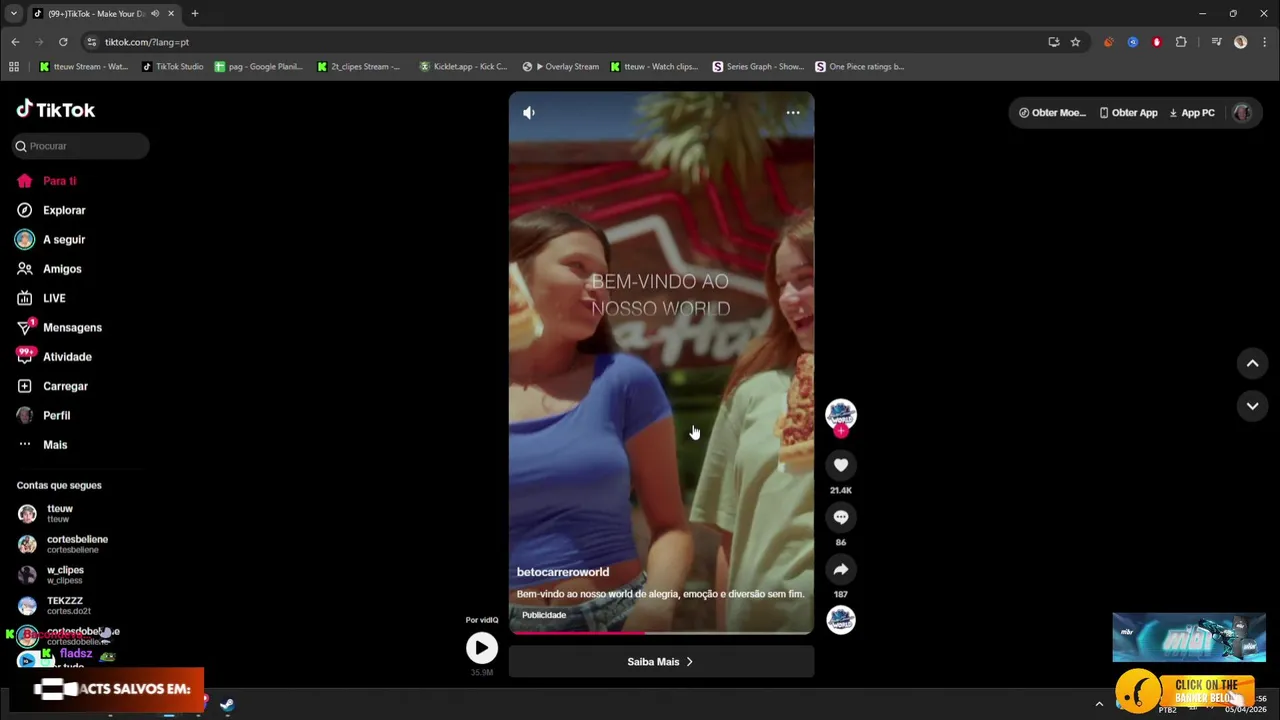1280x720 pixels.
Task: Click Obter Moedas button
Action: (x=1052, y=113)
